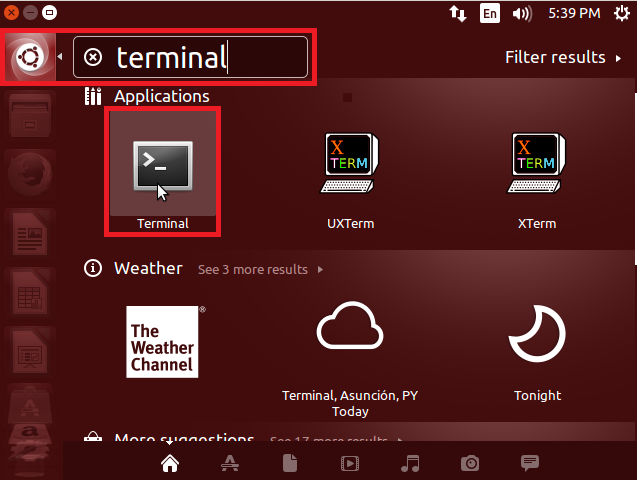Open Ubuntu Software Center from launcher
Image resolution: width=637 pixels, height=480 pixels.
coord(30,405)
